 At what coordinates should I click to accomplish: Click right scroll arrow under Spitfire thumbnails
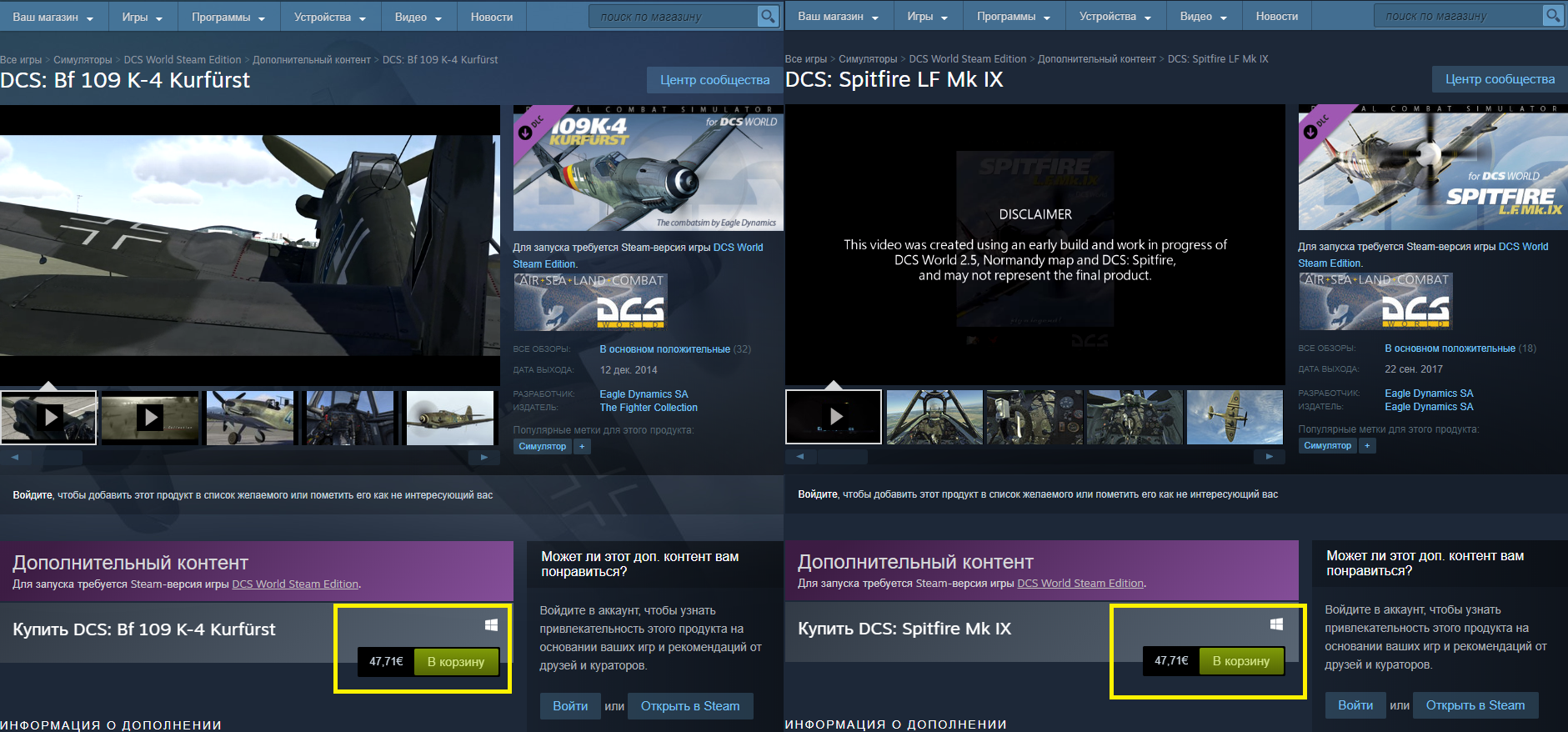pyautogui.click(x=1270, y=457)
